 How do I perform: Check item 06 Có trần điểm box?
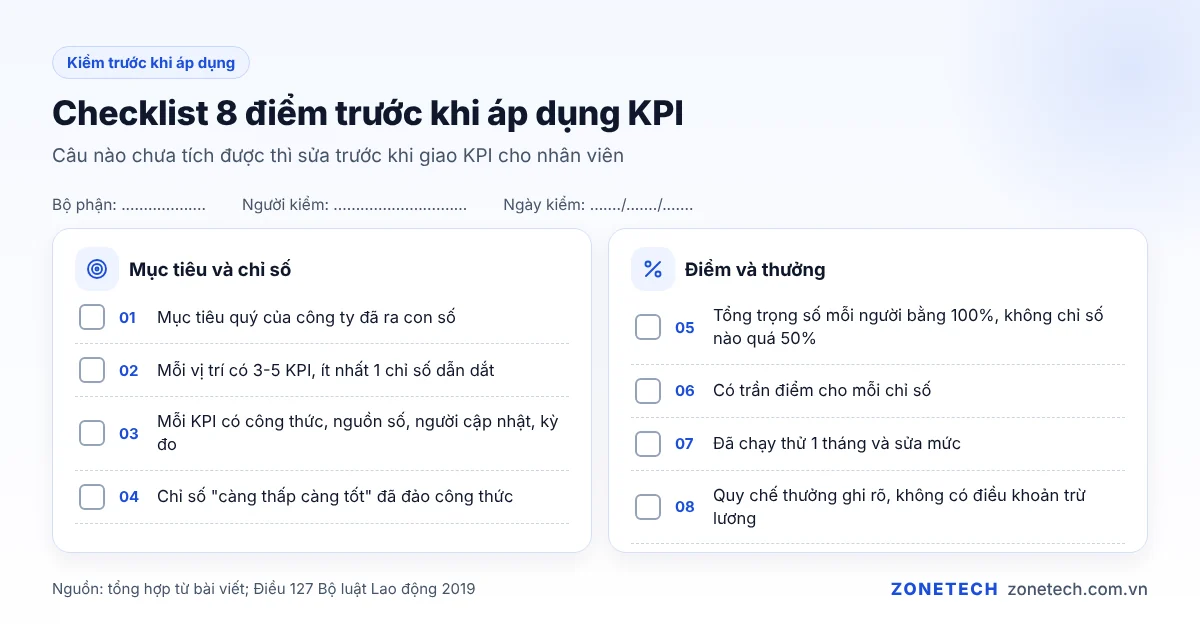click(x=648, y=390)
